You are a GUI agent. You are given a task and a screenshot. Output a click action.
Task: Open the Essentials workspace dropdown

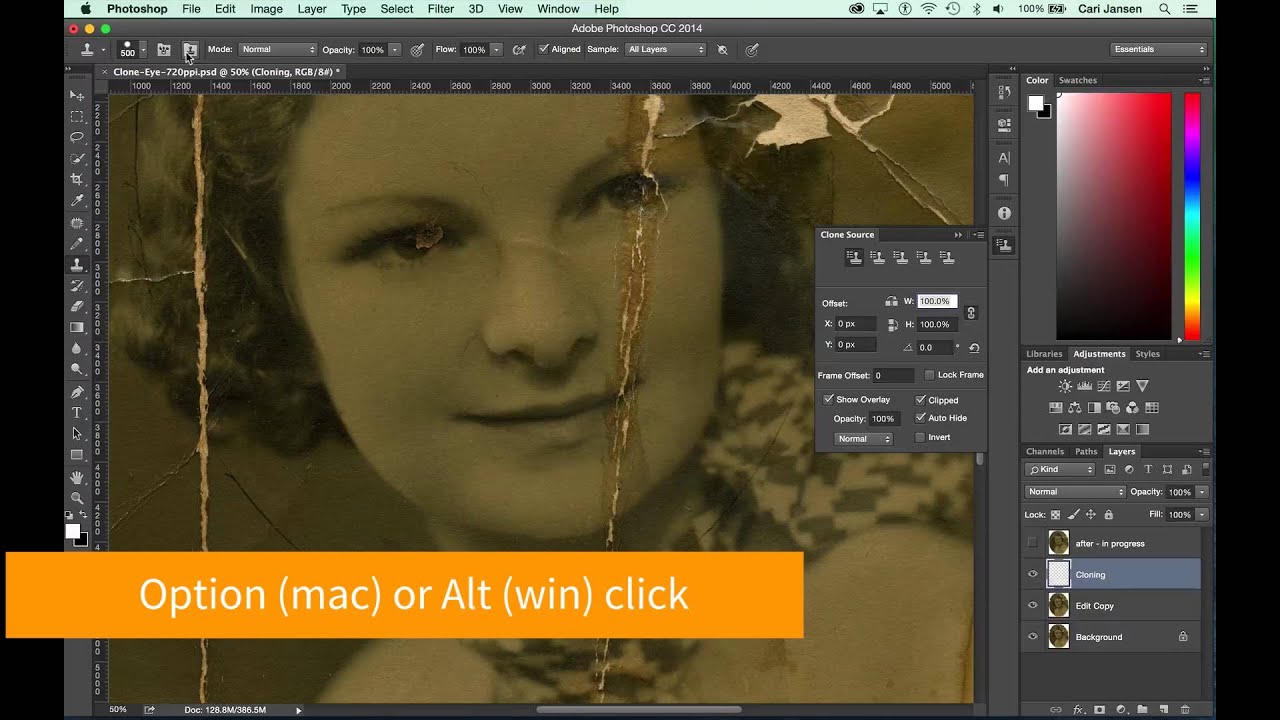pyautogui.click(x=1159, y=49)
